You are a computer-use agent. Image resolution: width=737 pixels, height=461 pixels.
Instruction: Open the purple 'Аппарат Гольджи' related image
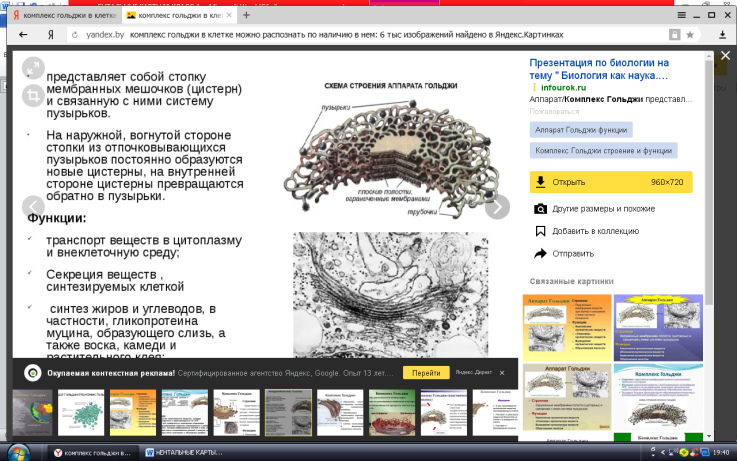658,328
